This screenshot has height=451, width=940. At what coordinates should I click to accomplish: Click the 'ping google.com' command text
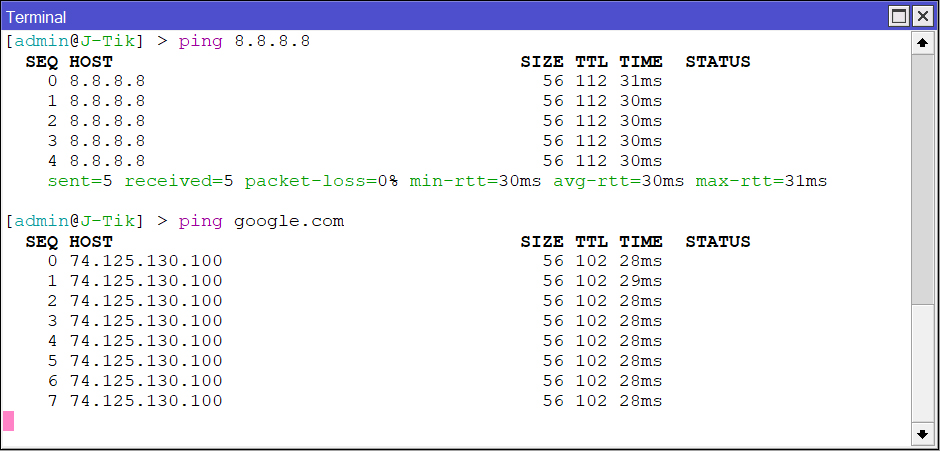tap(261, 222)
